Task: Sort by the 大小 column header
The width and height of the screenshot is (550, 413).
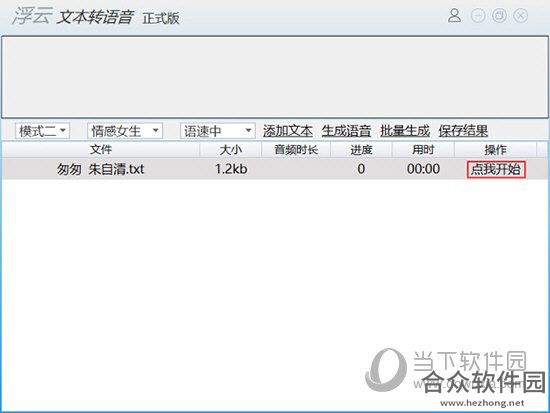Action: pos(230,150)
